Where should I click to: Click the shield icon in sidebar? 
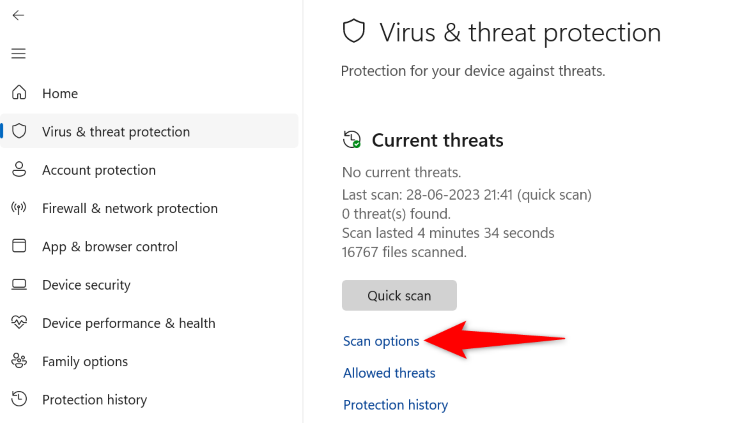click(19, 132)
